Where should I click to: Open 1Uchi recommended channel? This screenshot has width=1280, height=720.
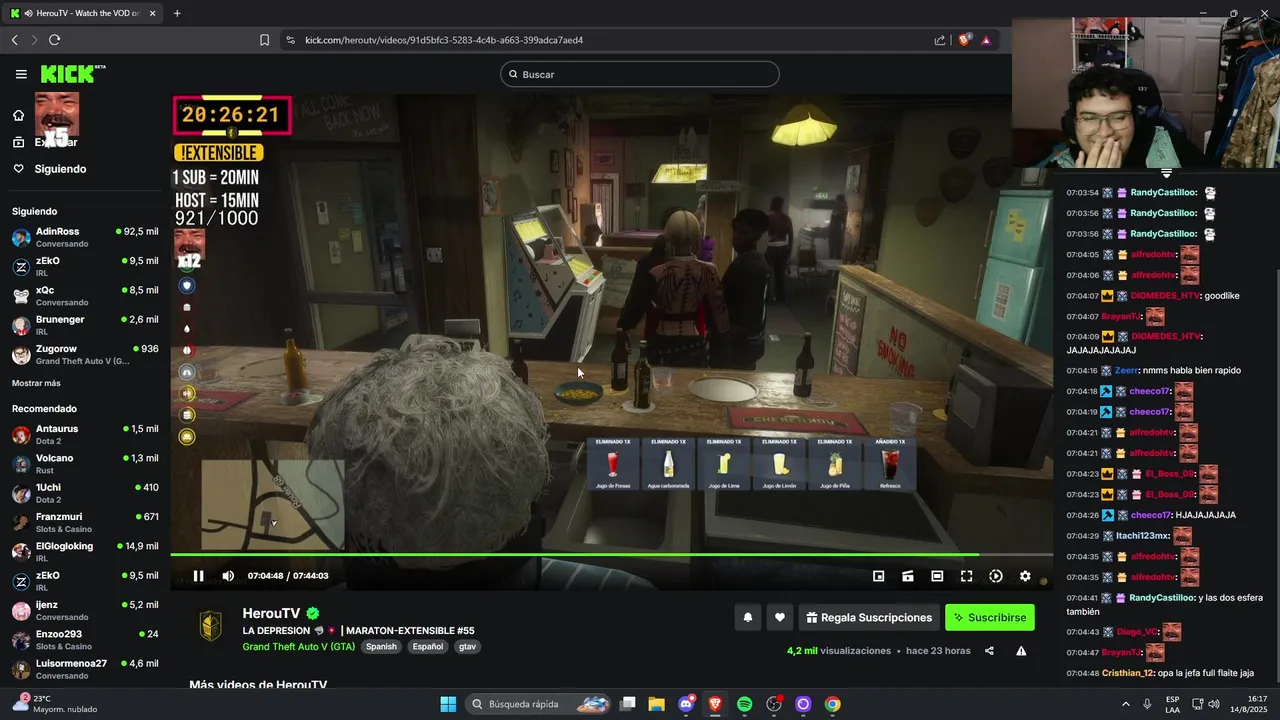85,493
